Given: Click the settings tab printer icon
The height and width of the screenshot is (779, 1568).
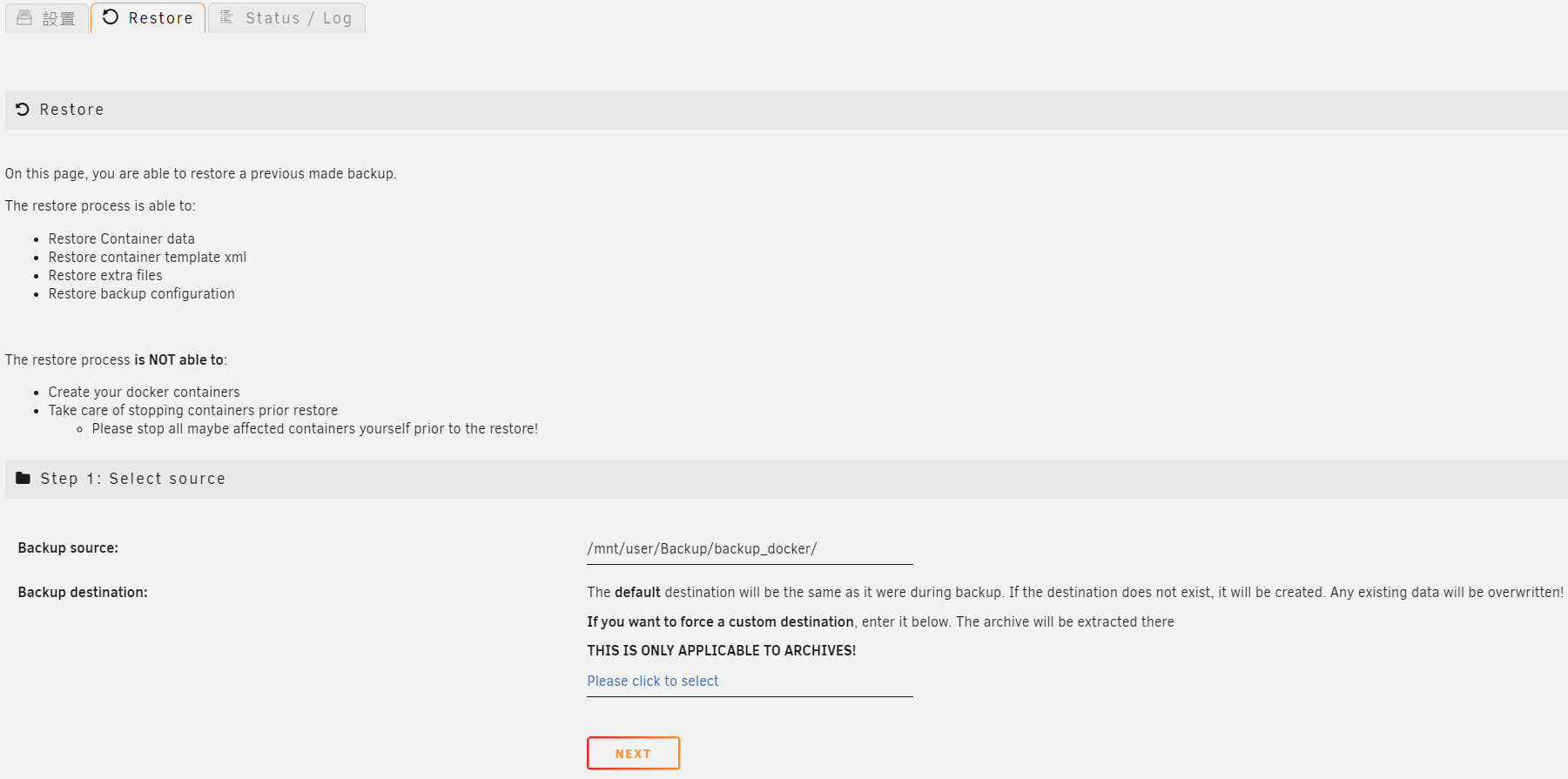Looking at the screenshot, I should pyautogui.click(x=24, y=17).
